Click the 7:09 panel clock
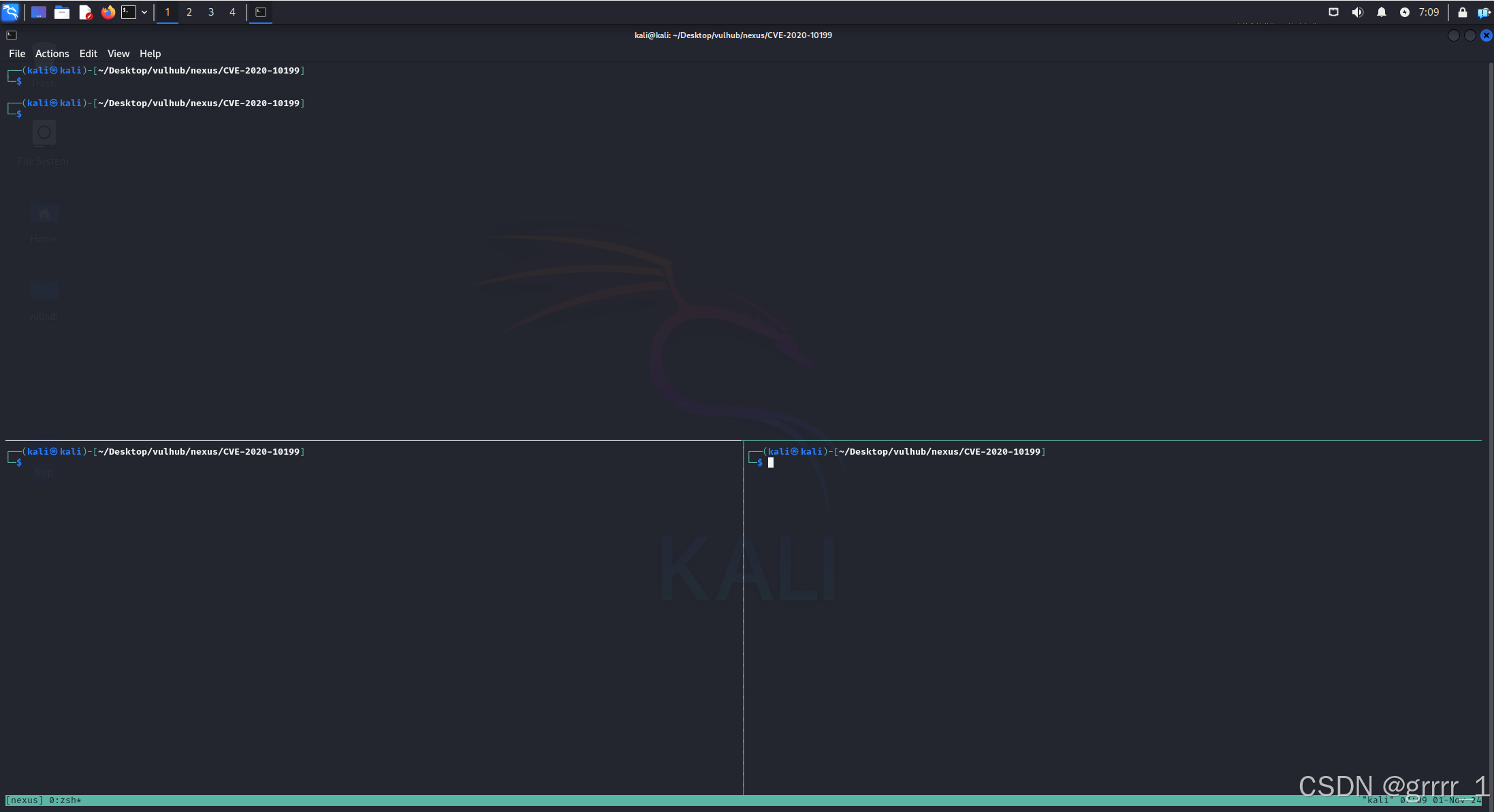This screenshot has width=1494, height=812. point(1429,12)
